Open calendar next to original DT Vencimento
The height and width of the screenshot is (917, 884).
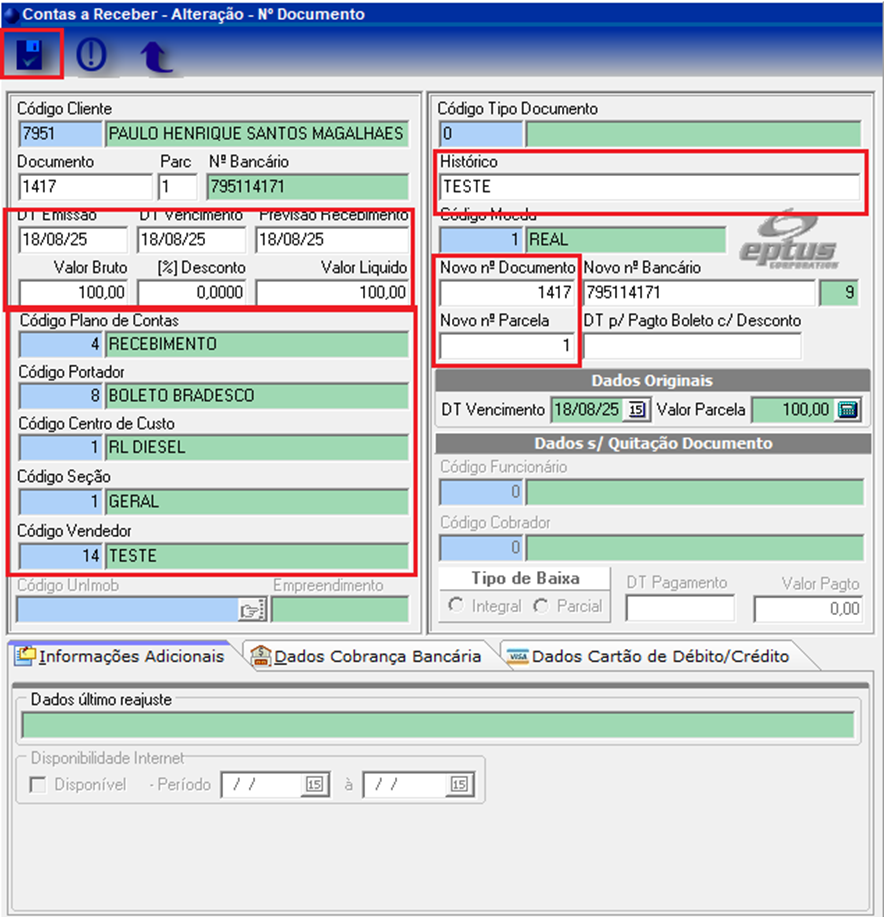click(636, 410)
